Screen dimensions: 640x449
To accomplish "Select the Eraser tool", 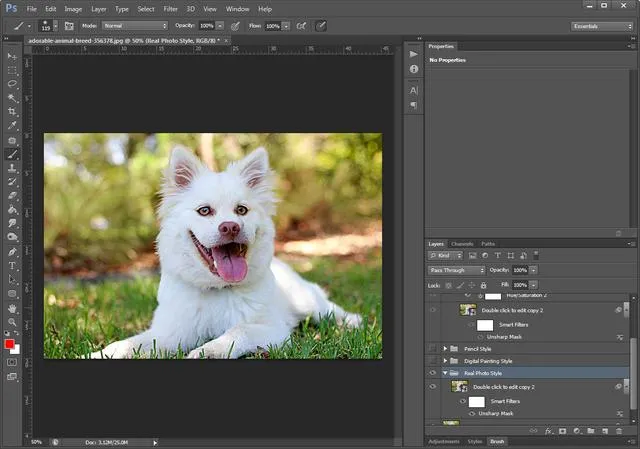I will click(x=12, y=196).
